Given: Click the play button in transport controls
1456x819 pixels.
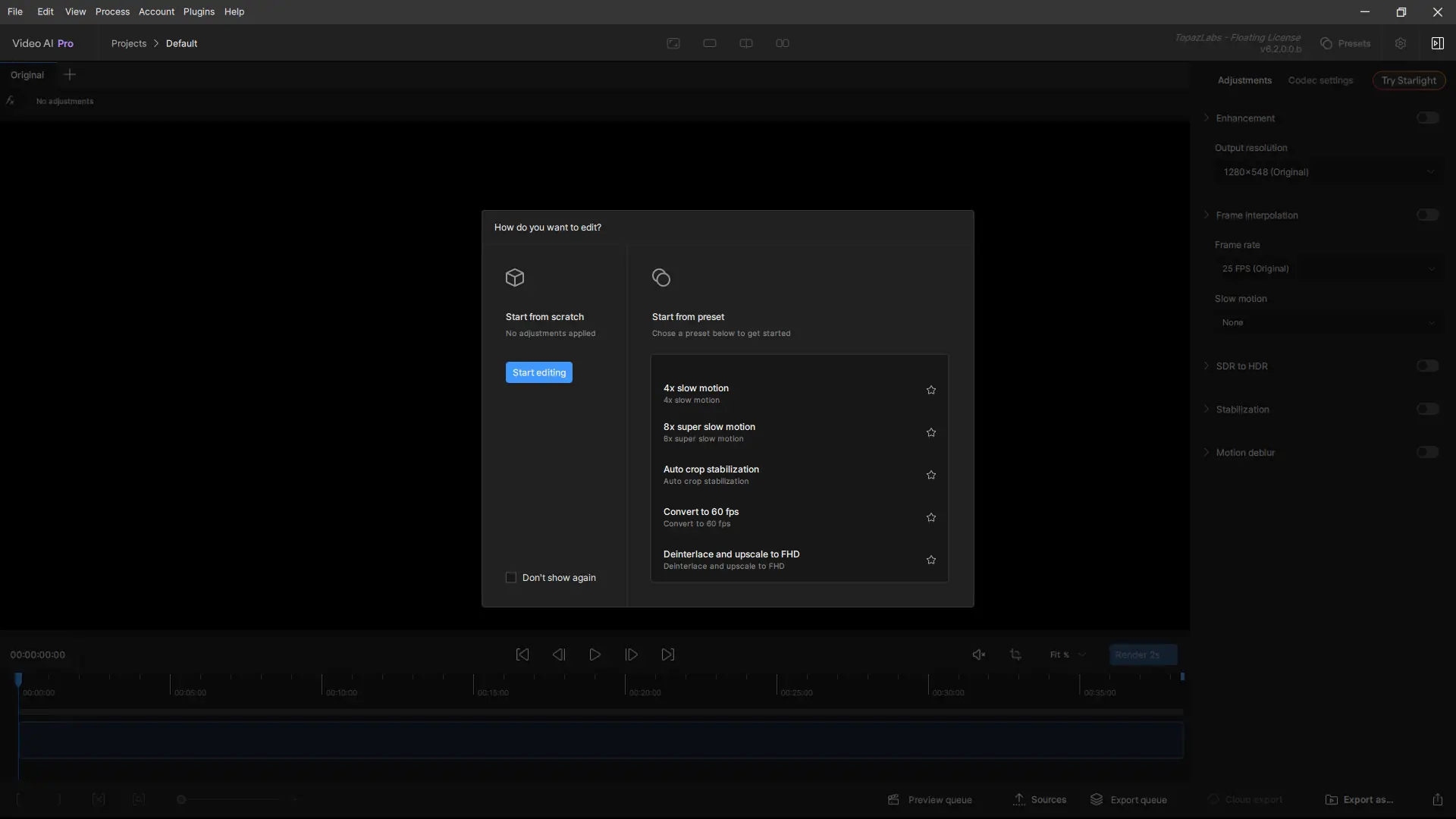Looking at the screenshot, I should click(x=595, y=654).
